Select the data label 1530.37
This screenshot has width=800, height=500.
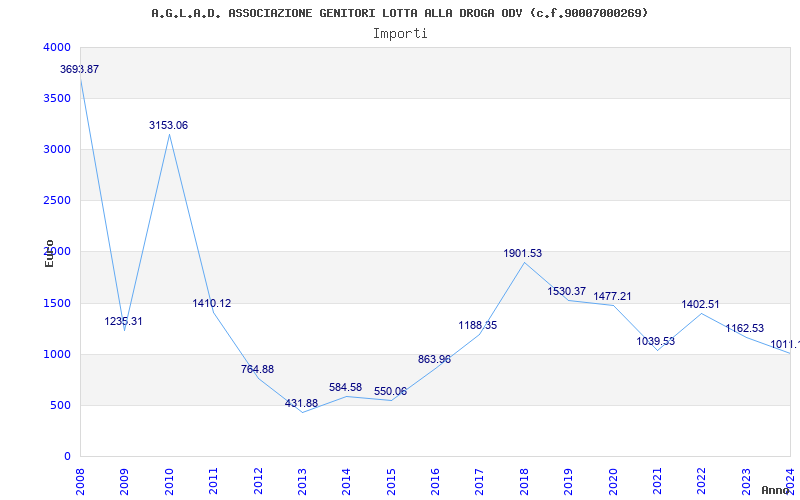point(567,291)
